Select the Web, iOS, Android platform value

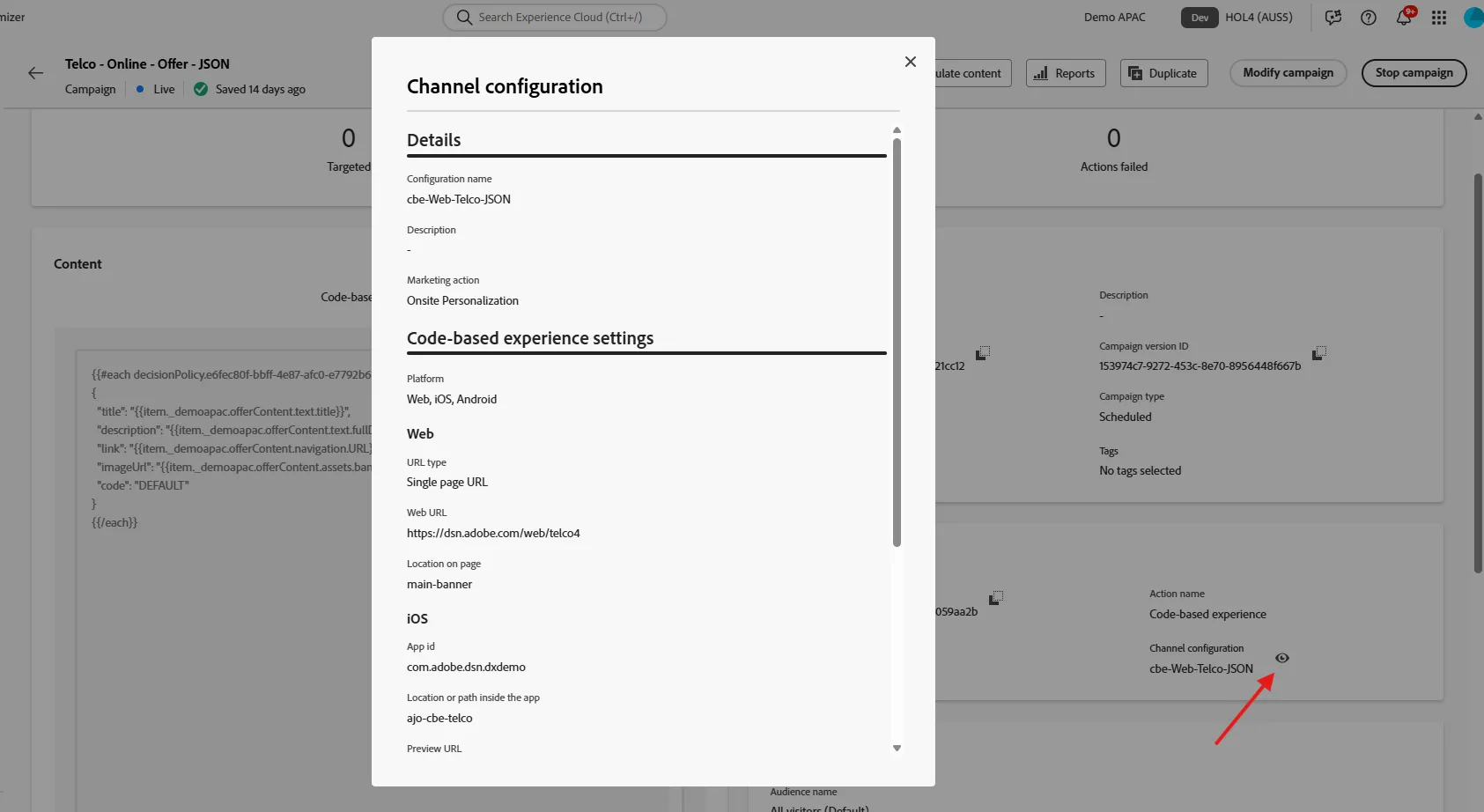point(452,399)
